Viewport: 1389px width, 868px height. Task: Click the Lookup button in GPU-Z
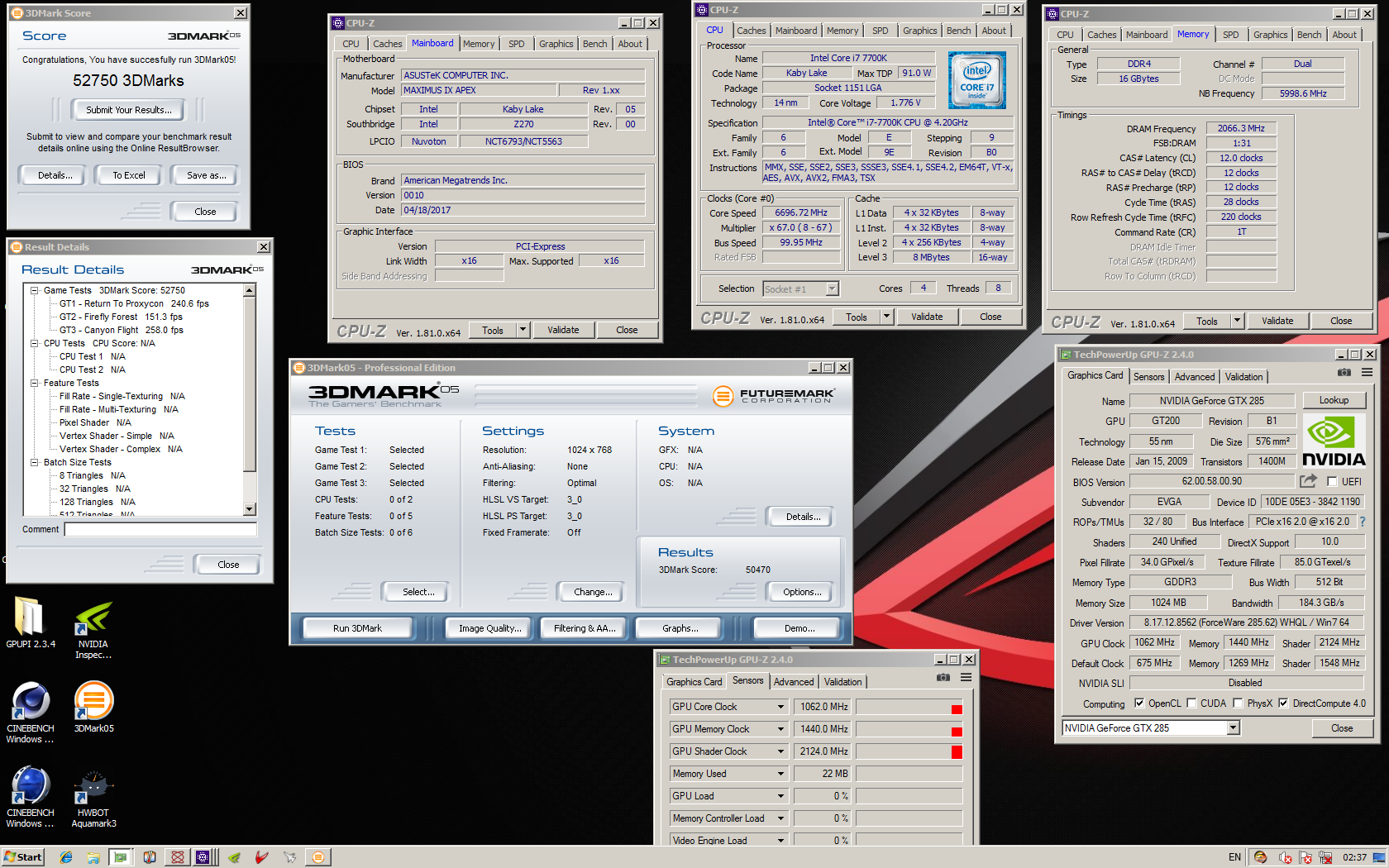(1334, 400)
